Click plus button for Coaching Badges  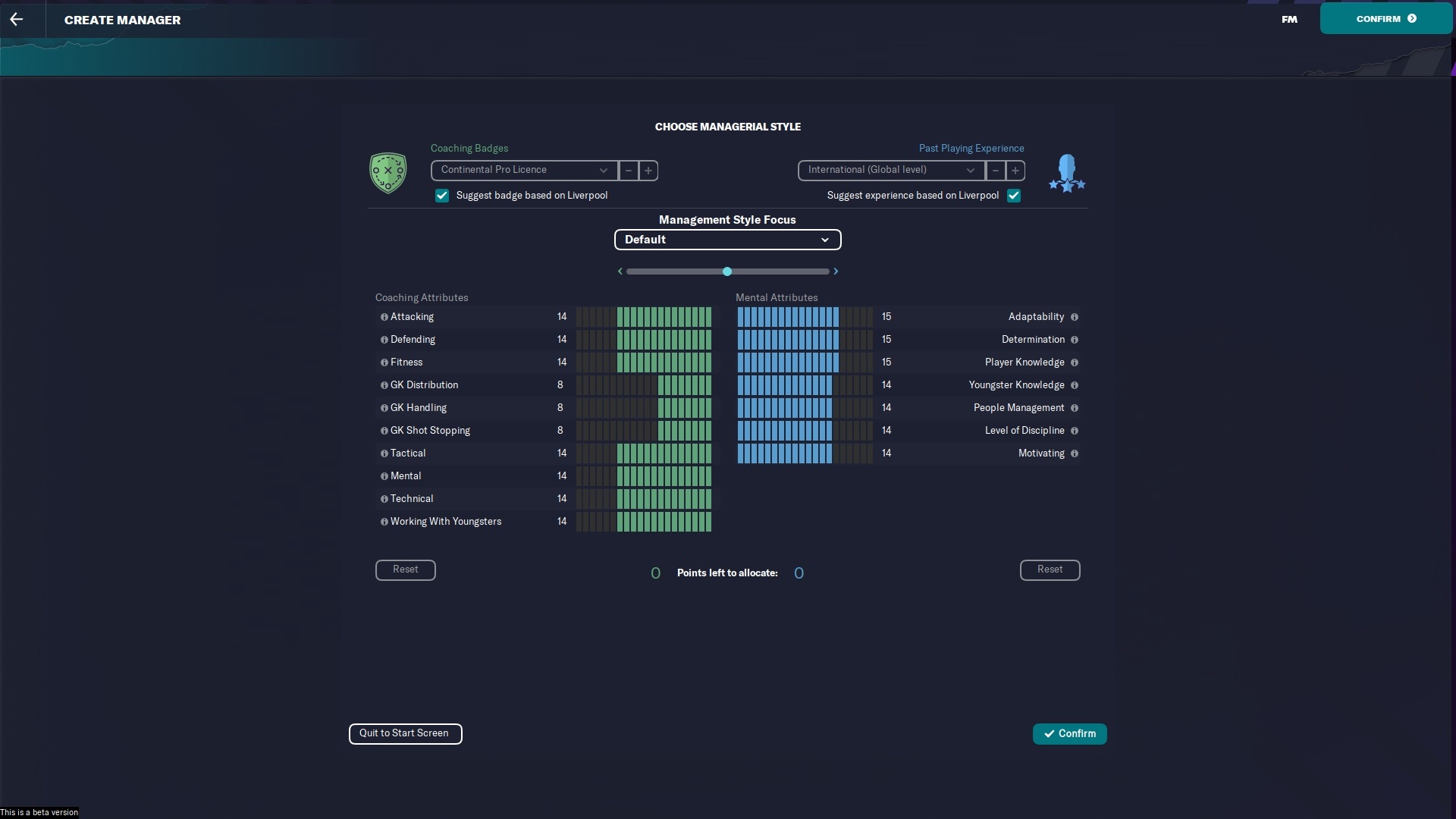point(648,171)
